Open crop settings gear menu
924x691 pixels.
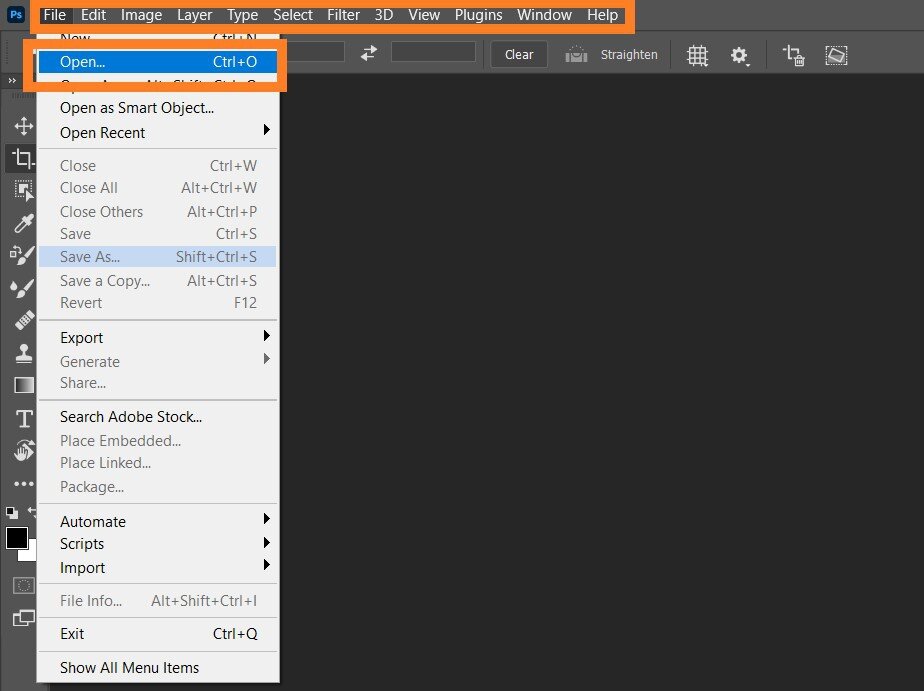(x=740, y=56)
